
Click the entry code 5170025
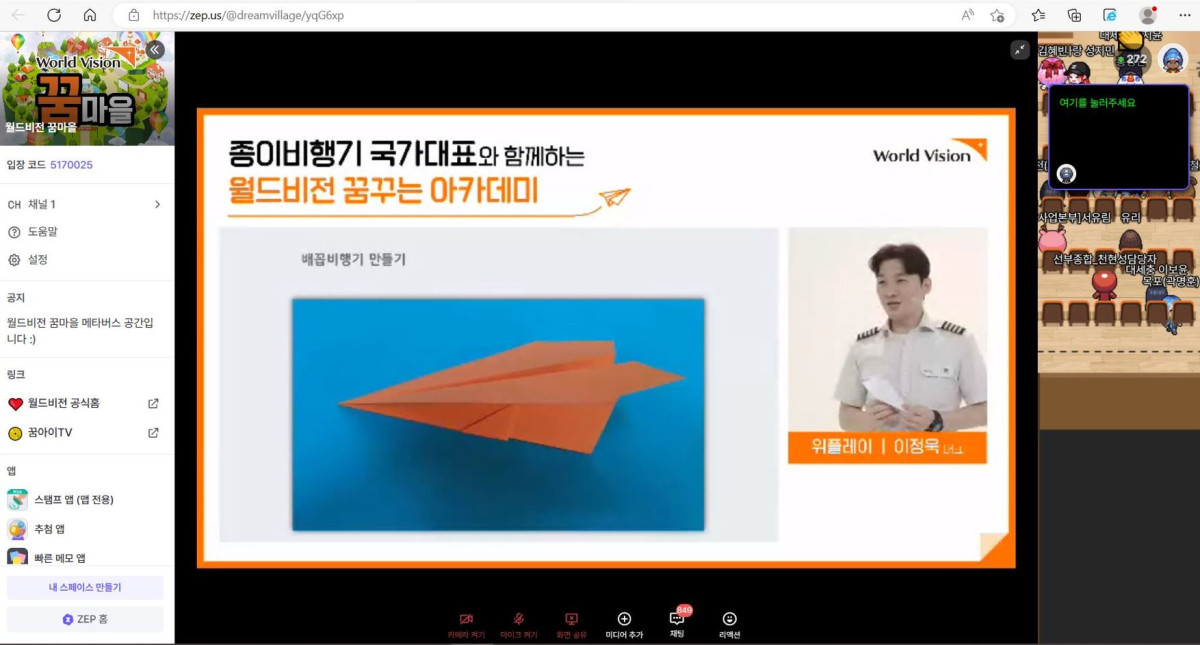tap(71, 164)
